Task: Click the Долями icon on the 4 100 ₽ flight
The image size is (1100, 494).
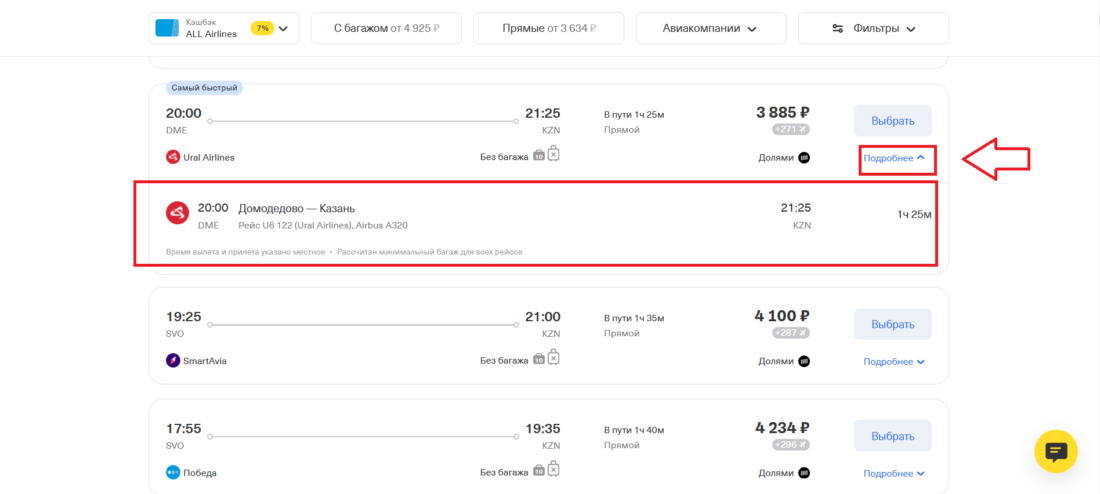Action: [x=804, y=361]
